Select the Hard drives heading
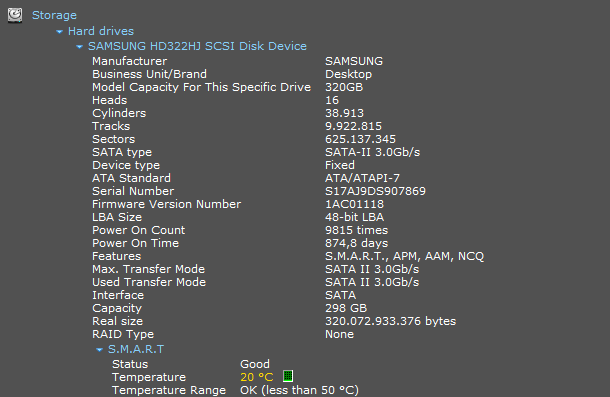This screenshot has width=610, height=397. [101, 31]
